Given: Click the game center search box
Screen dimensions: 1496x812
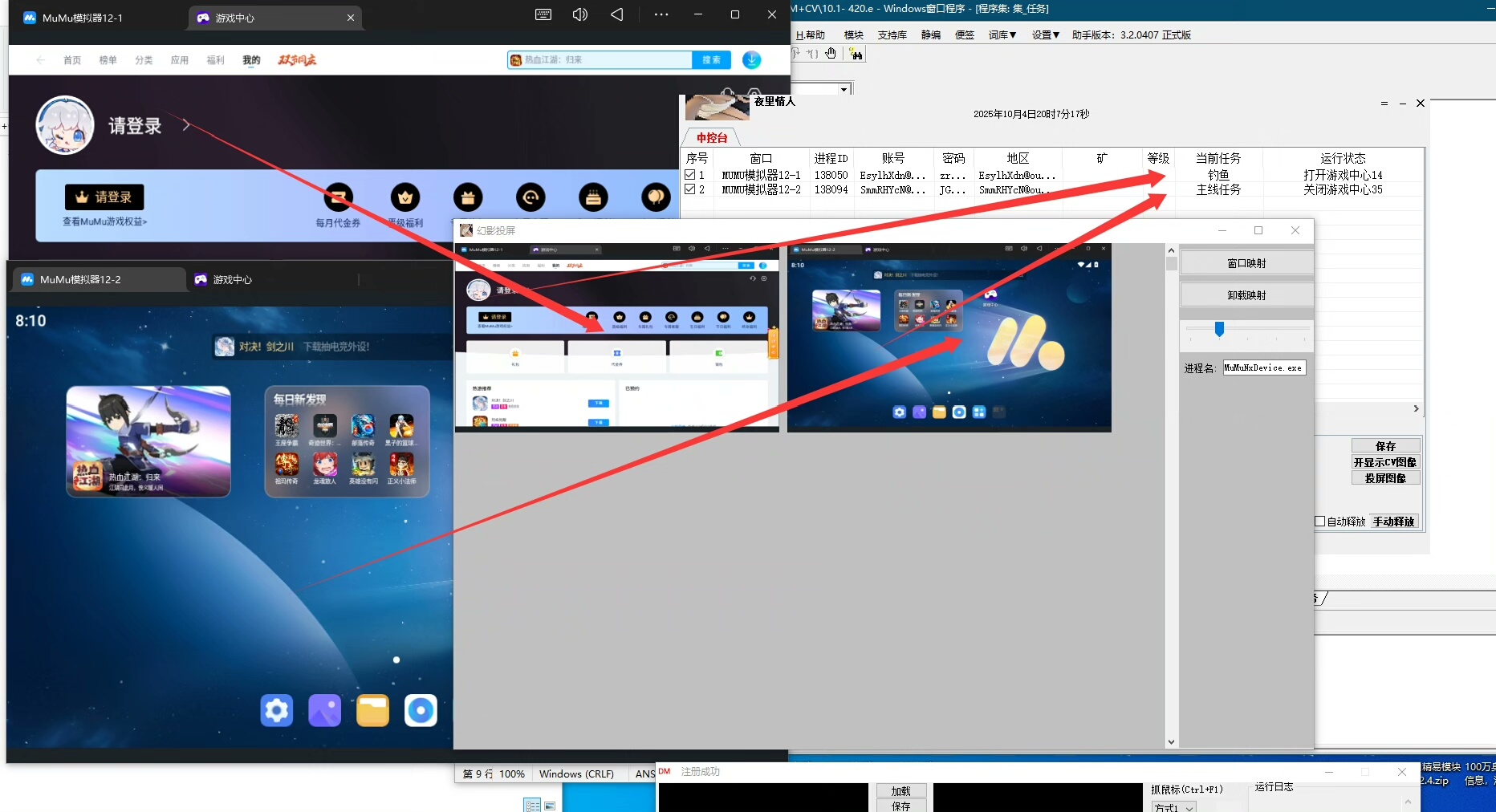Looking at the screenshot, I should 600,60.
